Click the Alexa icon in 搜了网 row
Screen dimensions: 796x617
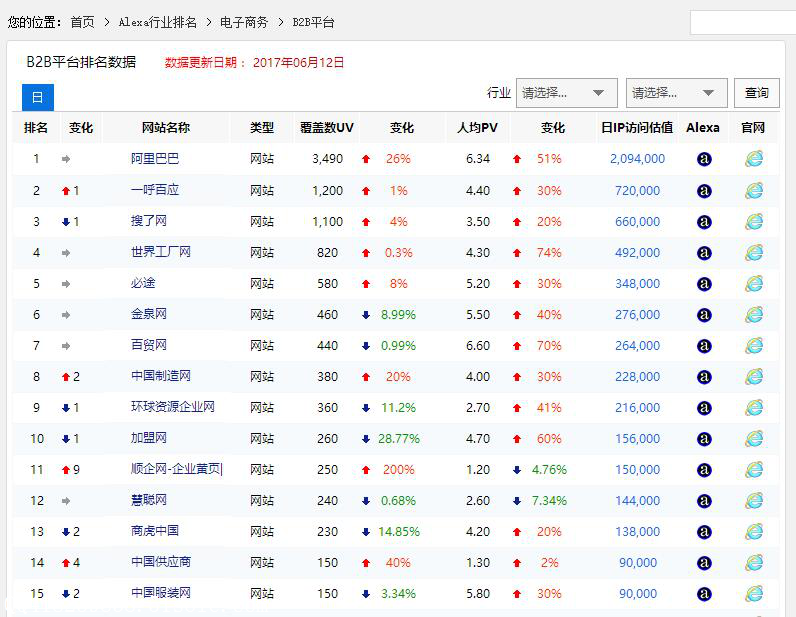click(703, 222)
